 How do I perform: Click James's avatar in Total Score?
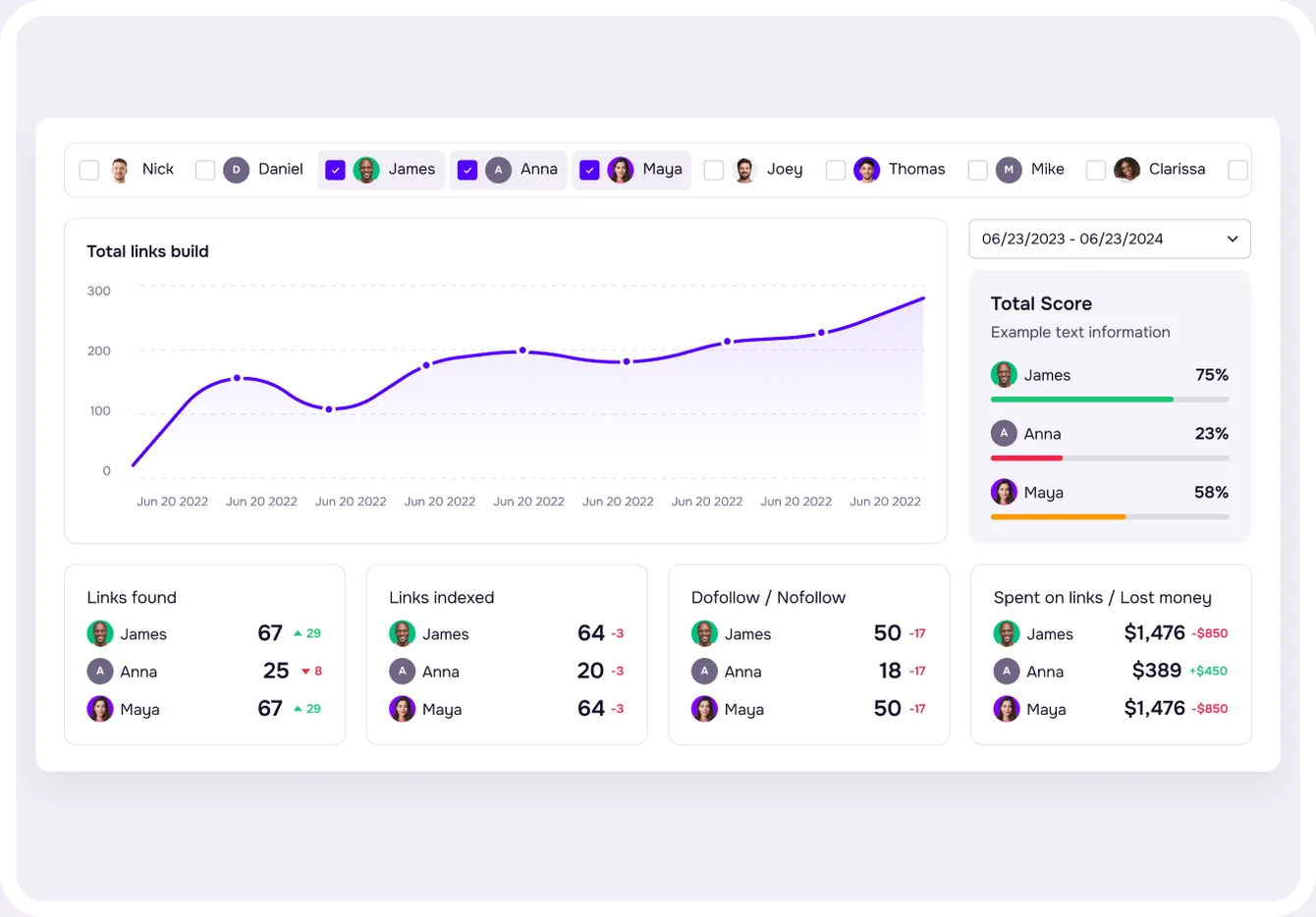click(x=1004, y=374)
